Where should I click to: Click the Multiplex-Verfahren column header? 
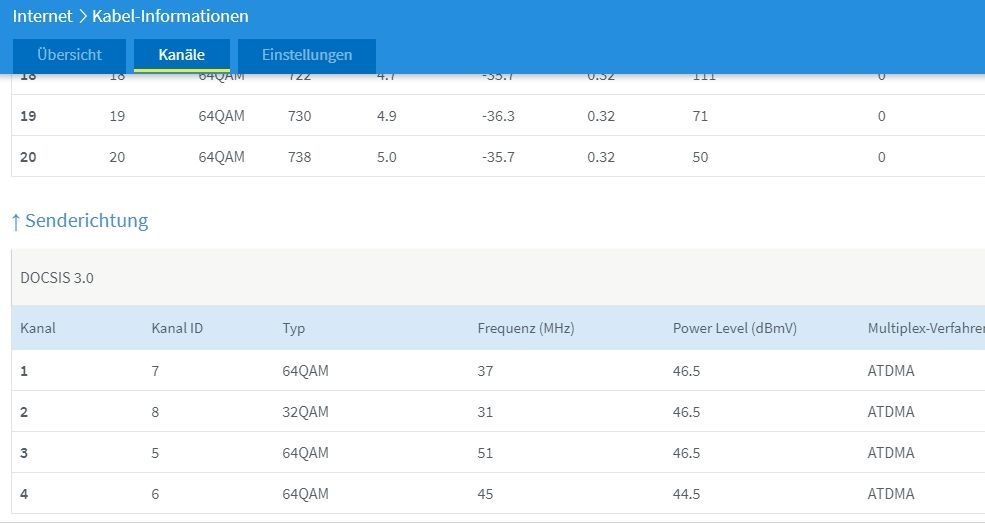click(925, 328)
